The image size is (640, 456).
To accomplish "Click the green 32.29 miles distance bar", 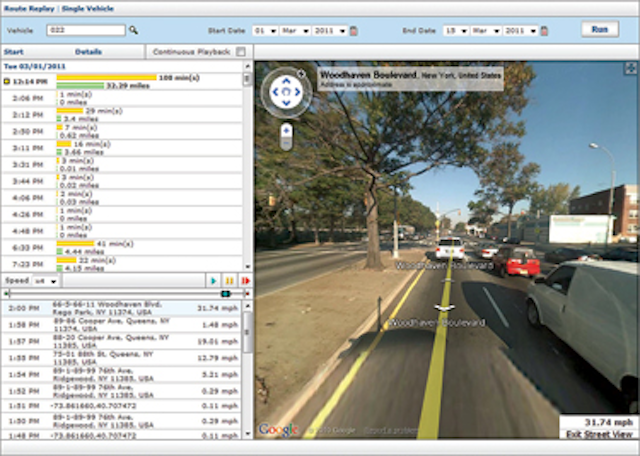I will (80, 86).
